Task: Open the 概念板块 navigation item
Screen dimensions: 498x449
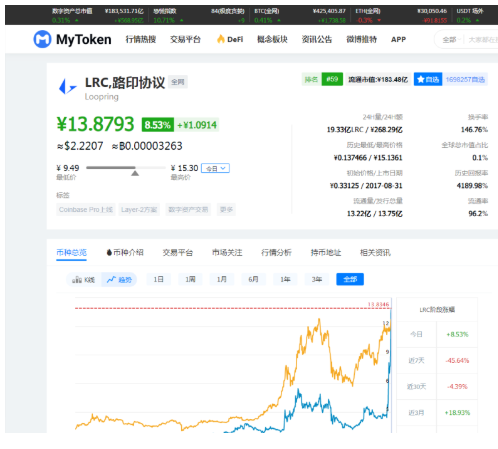Action: click(x=272, y=39)
